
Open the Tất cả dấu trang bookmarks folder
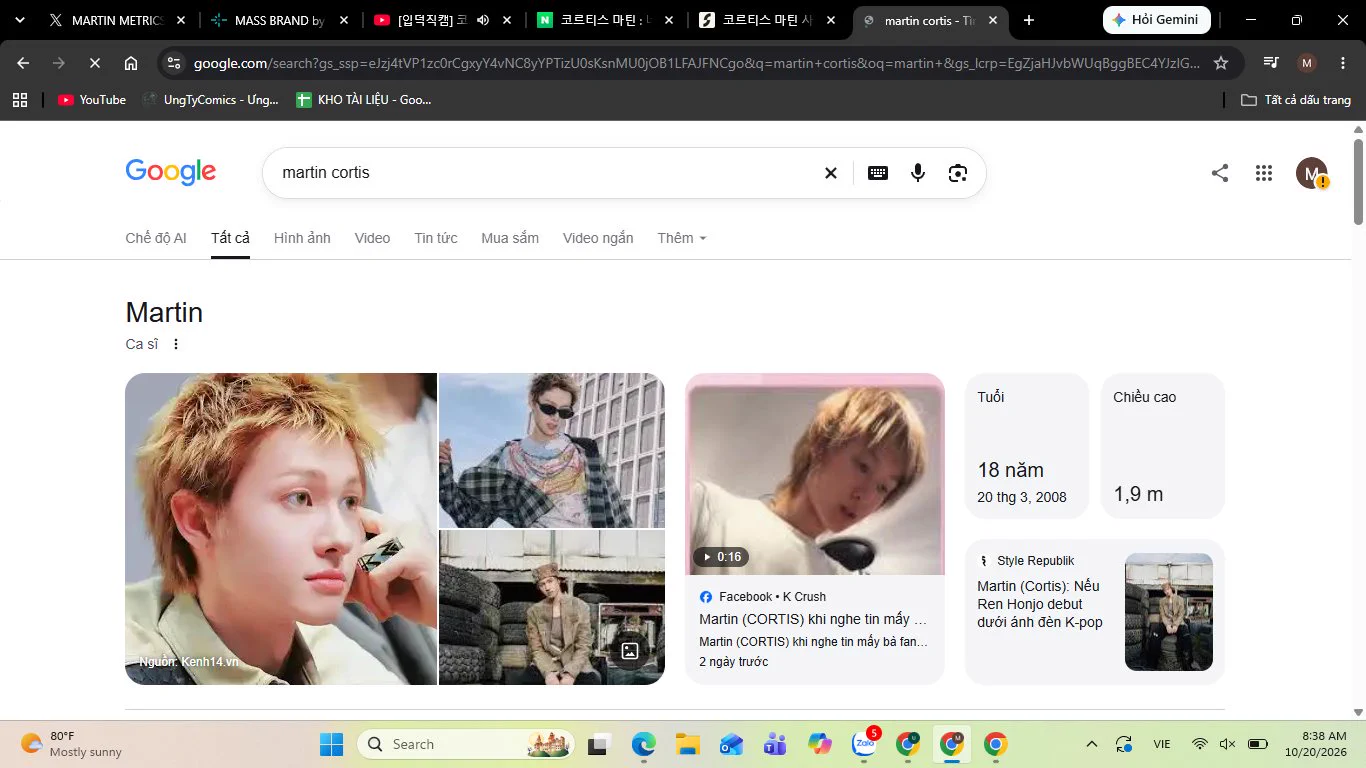point(1296,100)
